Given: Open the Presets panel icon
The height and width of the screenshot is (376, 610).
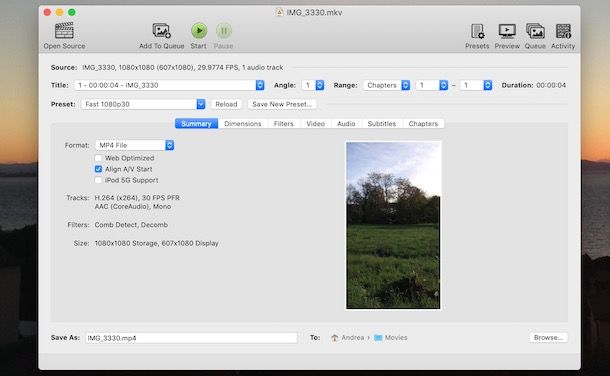Looking at the screenshot, I should click(477, 31).
